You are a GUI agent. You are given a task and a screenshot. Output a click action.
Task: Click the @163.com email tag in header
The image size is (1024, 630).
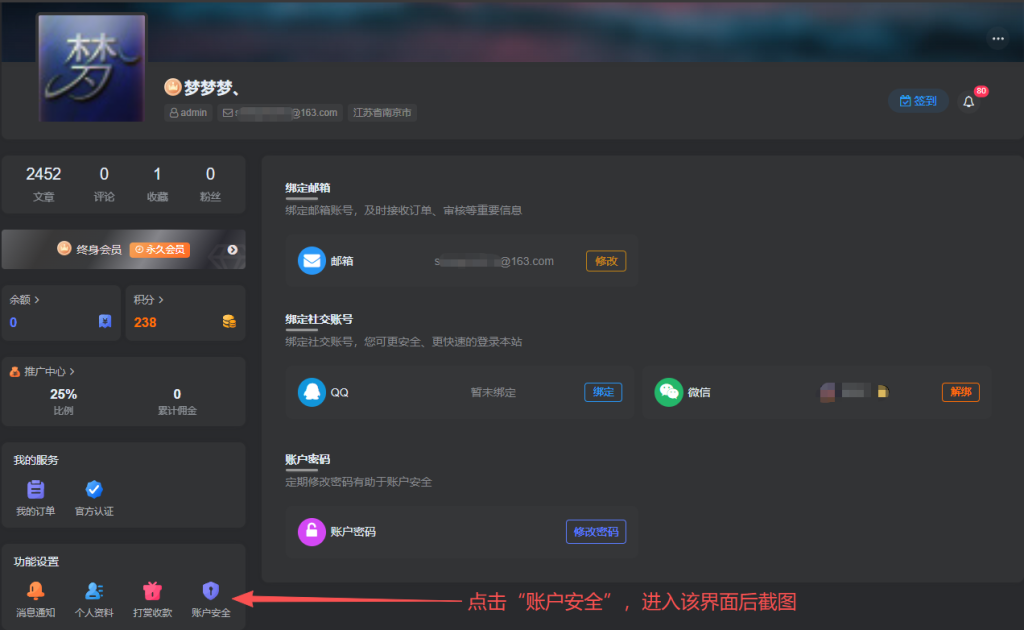(280, 113)
